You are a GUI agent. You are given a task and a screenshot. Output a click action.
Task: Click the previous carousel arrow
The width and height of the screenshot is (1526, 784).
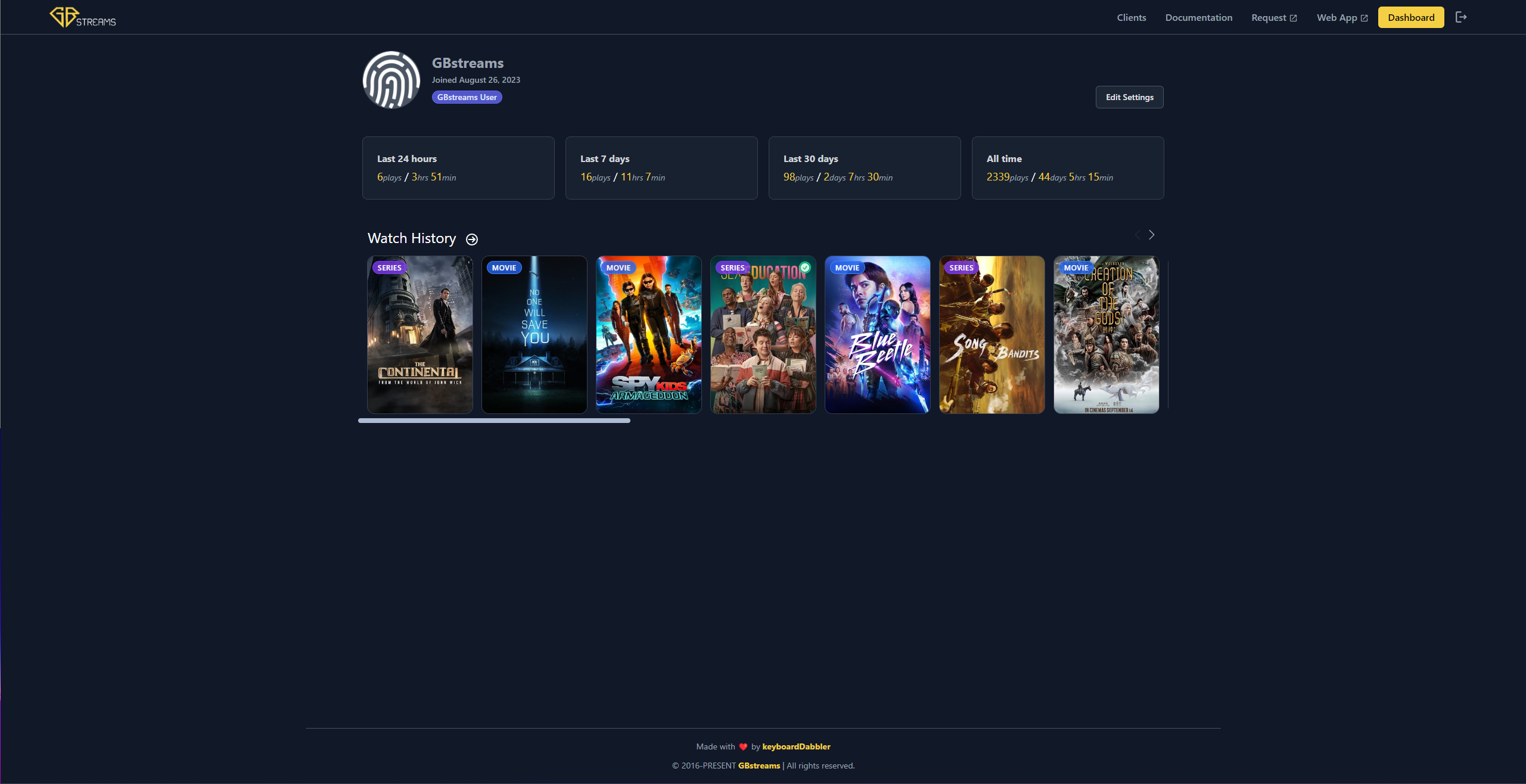tap(1137, 235)
